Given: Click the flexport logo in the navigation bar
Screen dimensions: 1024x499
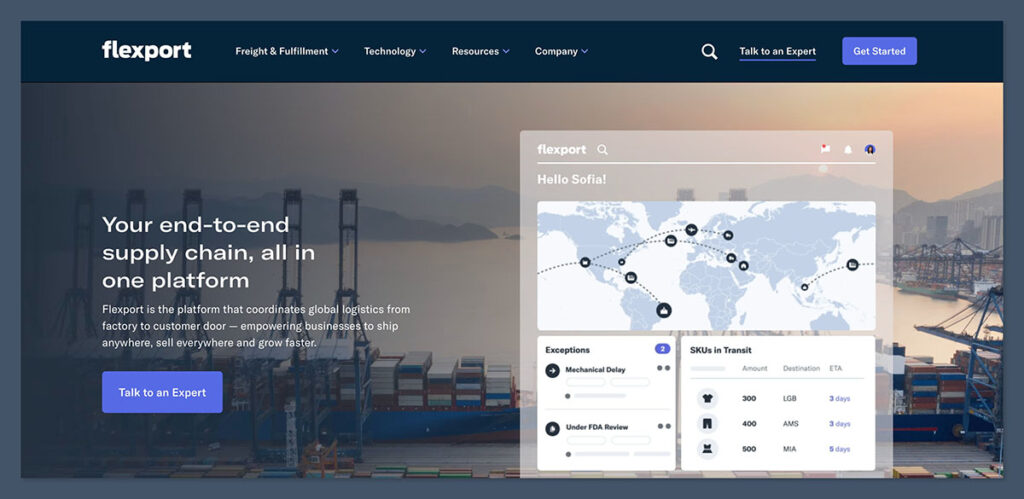Looking at the screenshot, I should (x=146, y=50).
